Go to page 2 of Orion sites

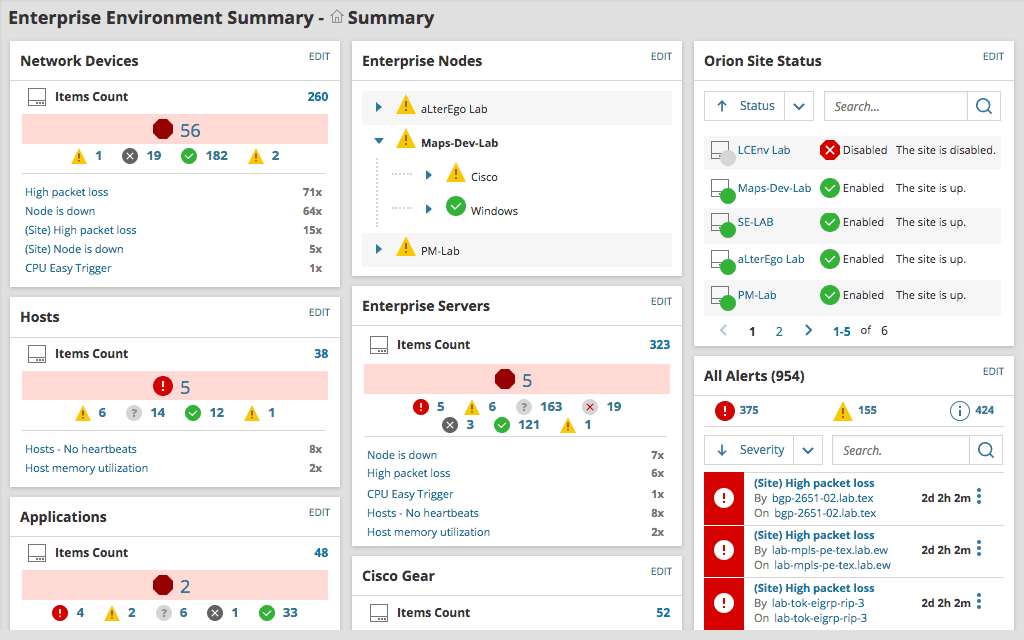tap(779, 331)
